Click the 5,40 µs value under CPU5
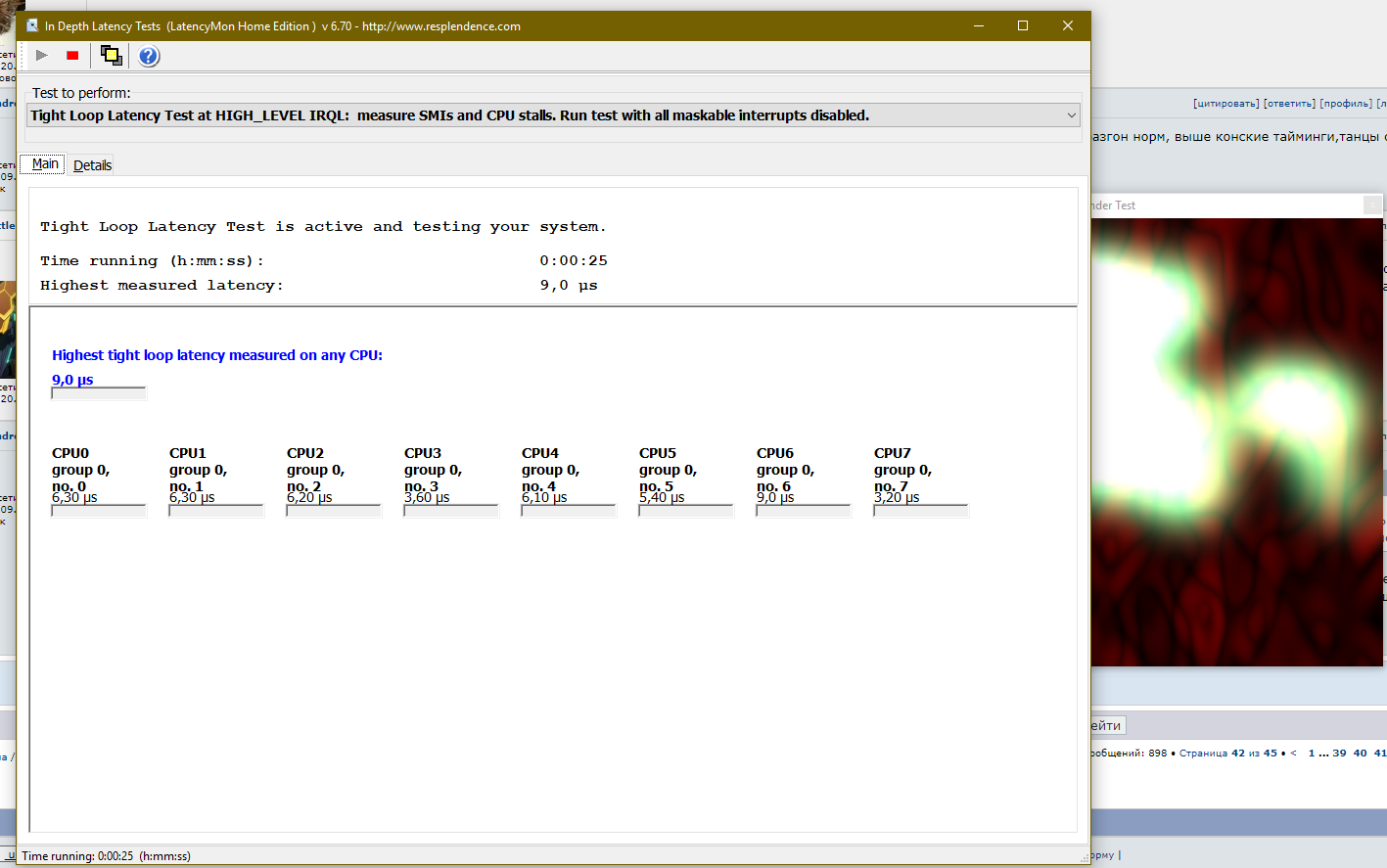 (x=662, y=497)
